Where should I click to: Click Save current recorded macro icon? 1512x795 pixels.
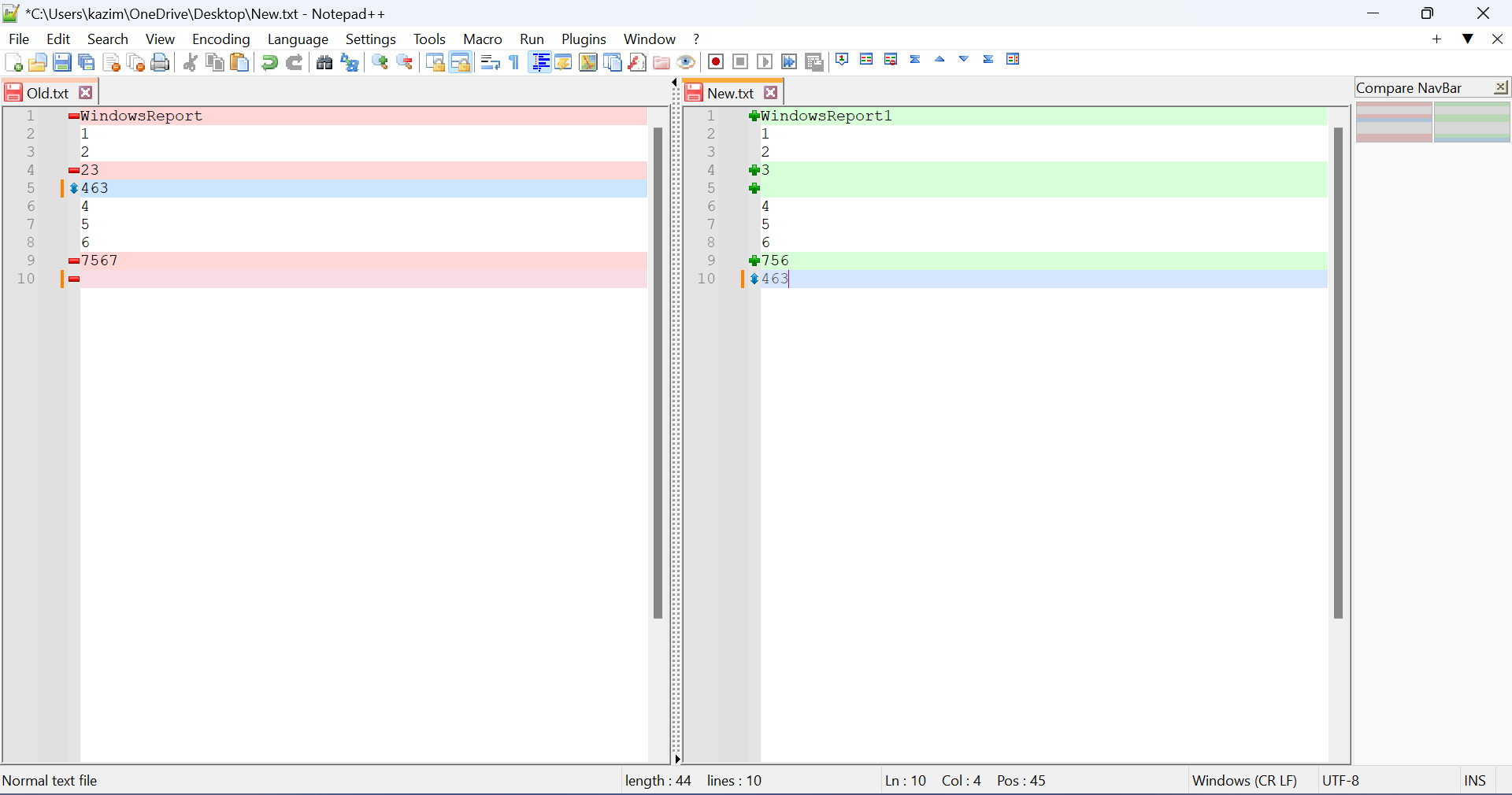(x=814, y=62)
